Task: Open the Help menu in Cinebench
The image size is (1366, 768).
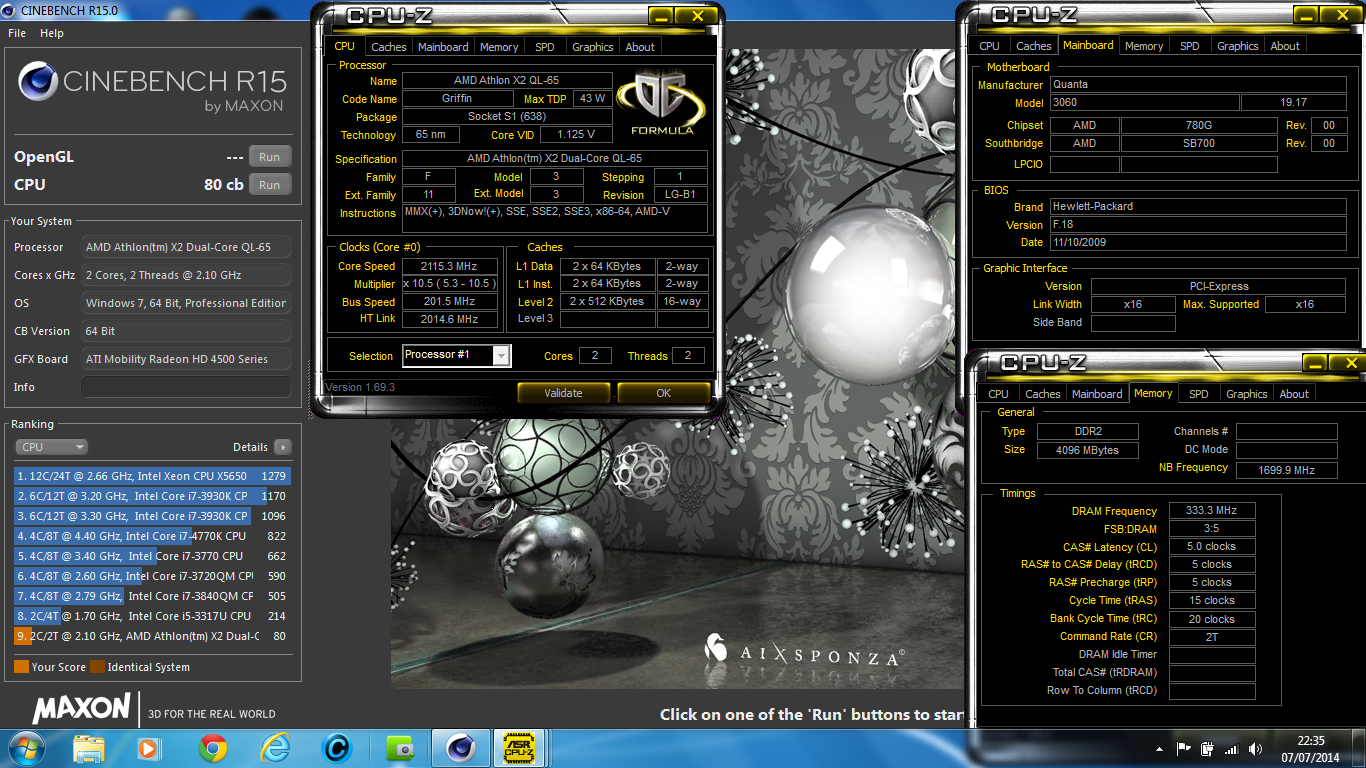Action: (x=52, y=33)
